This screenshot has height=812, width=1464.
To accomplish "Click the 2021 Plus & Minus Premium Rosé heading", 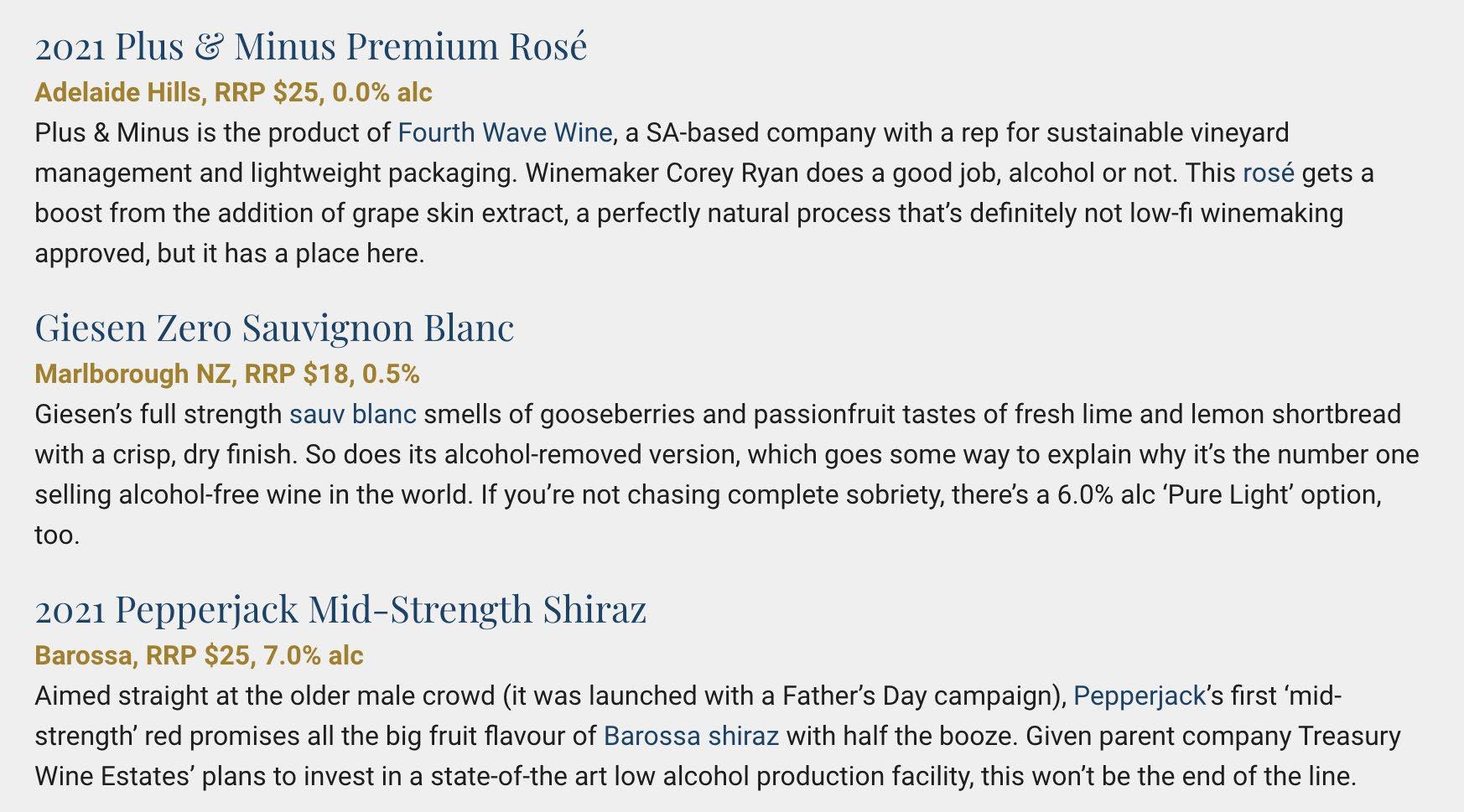I will 311,45.
